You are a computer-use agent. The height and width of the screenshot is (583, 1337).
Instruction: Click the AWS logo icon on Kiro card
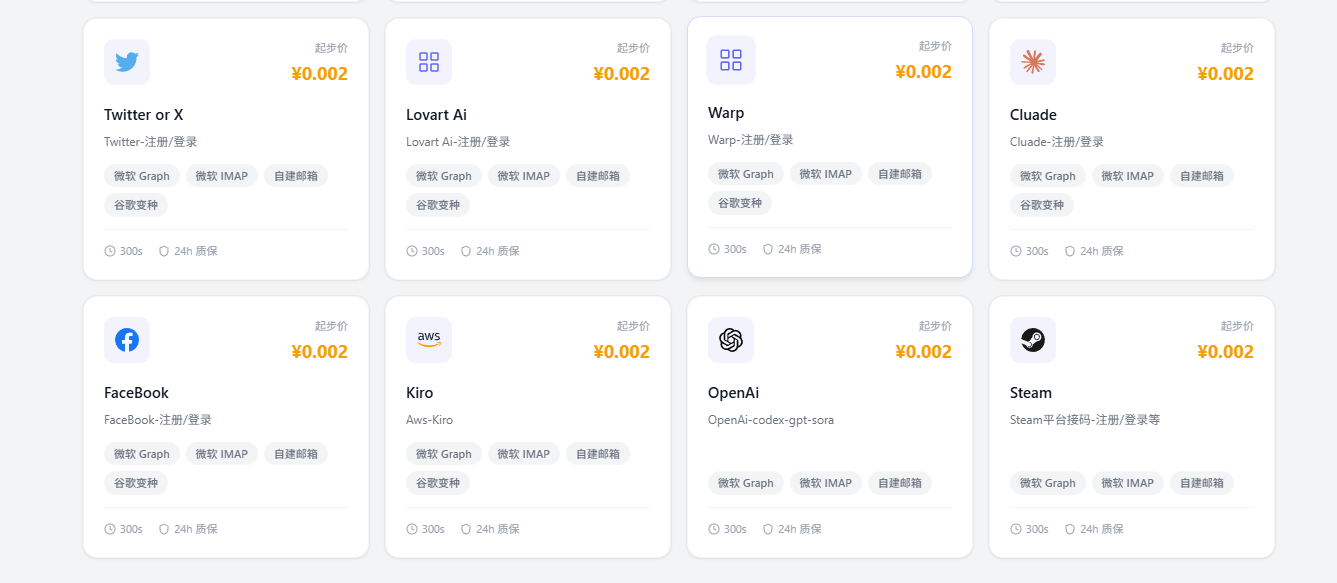click(429, 340)
